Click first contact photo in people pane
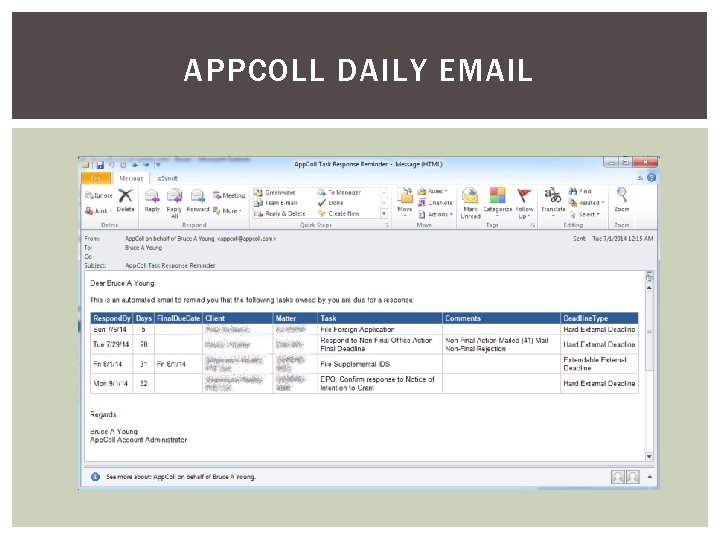720x540 pixels. coord(618,477)
